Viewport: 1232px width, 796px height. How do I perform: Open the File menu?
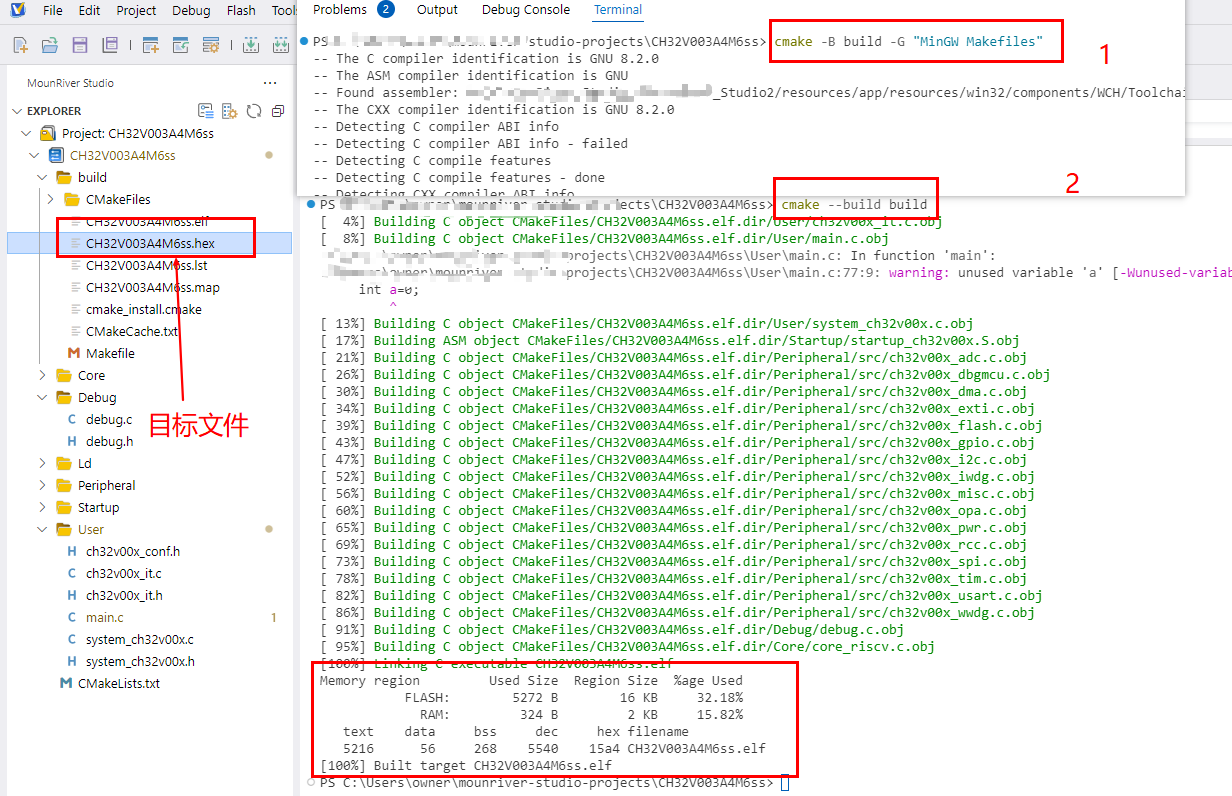(x=53, y=10)
